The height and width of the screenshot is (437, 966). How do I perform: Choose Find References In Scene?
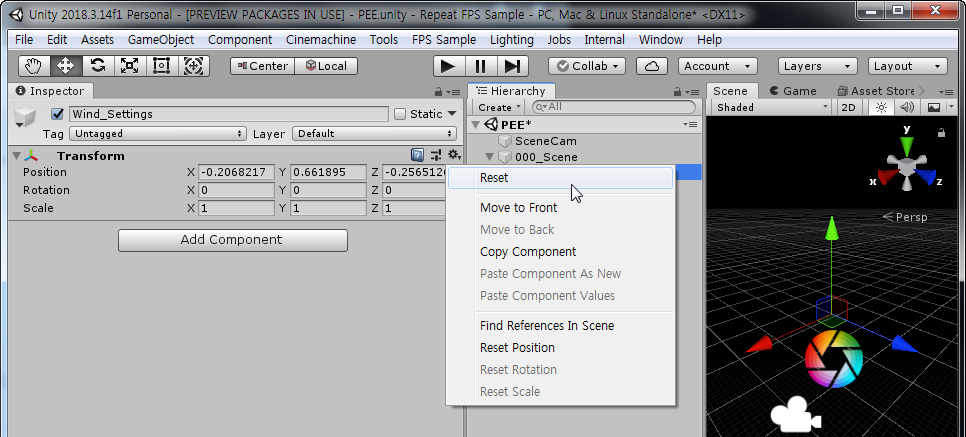click(x=560, y=325)
